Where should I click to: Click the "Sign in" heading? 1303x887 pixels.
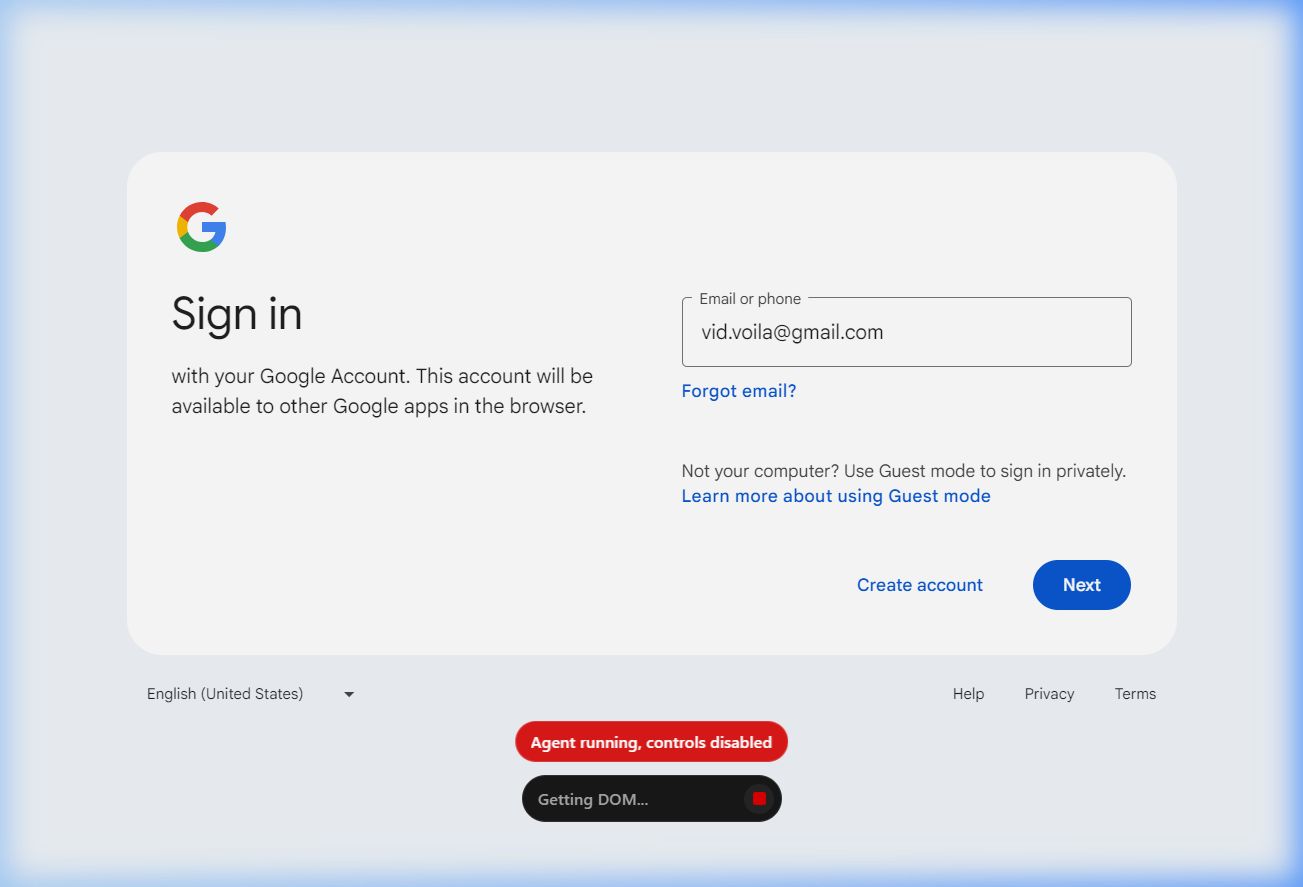[x=237, y=314]
